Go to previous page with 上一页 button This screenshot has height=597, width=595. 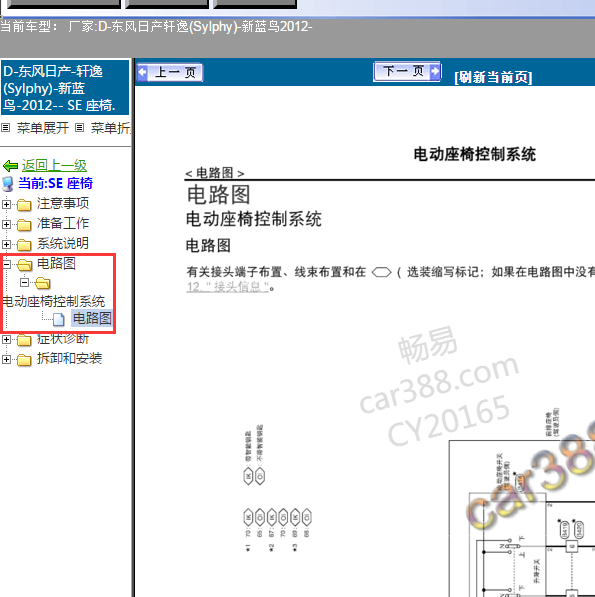coord(170,72)
